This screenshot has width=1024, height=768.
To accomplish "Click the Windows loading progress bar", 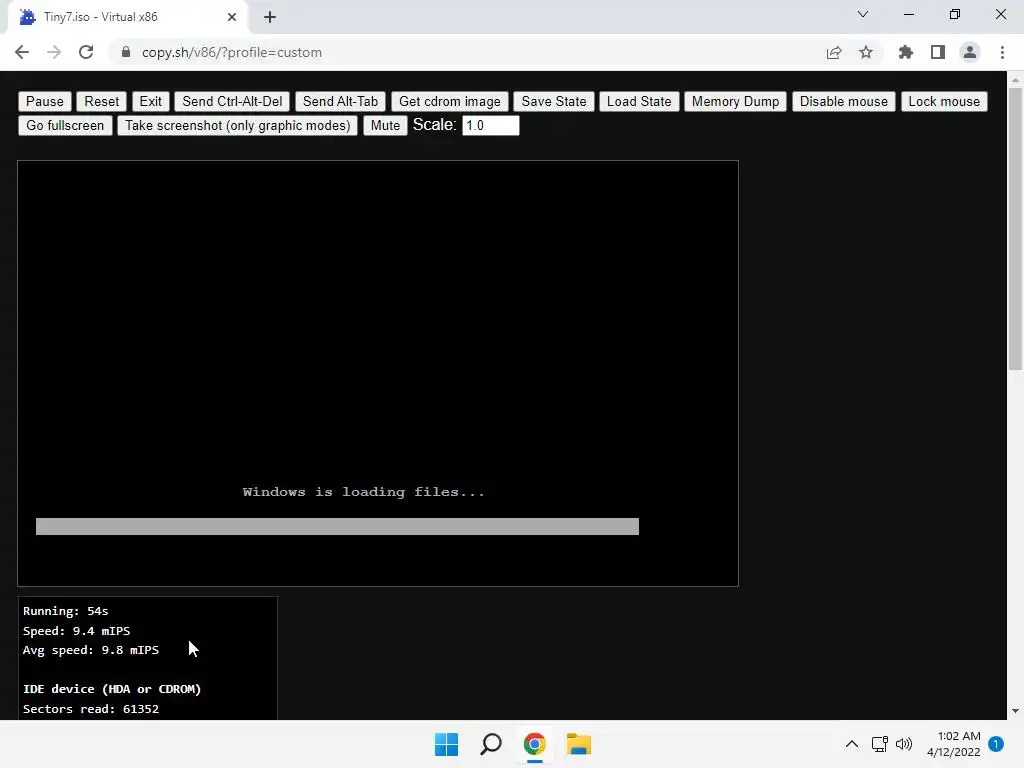I will pos(337,526).
